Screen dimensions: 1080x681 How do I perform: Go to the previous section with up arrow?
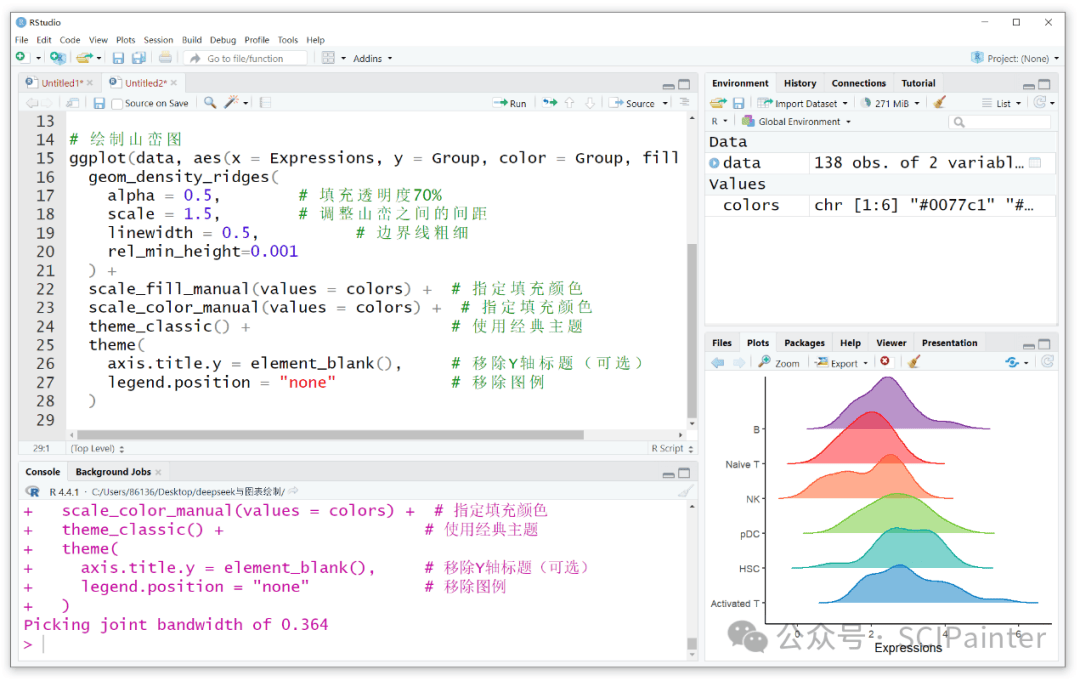pyautogui.click(x=570, y=103)
